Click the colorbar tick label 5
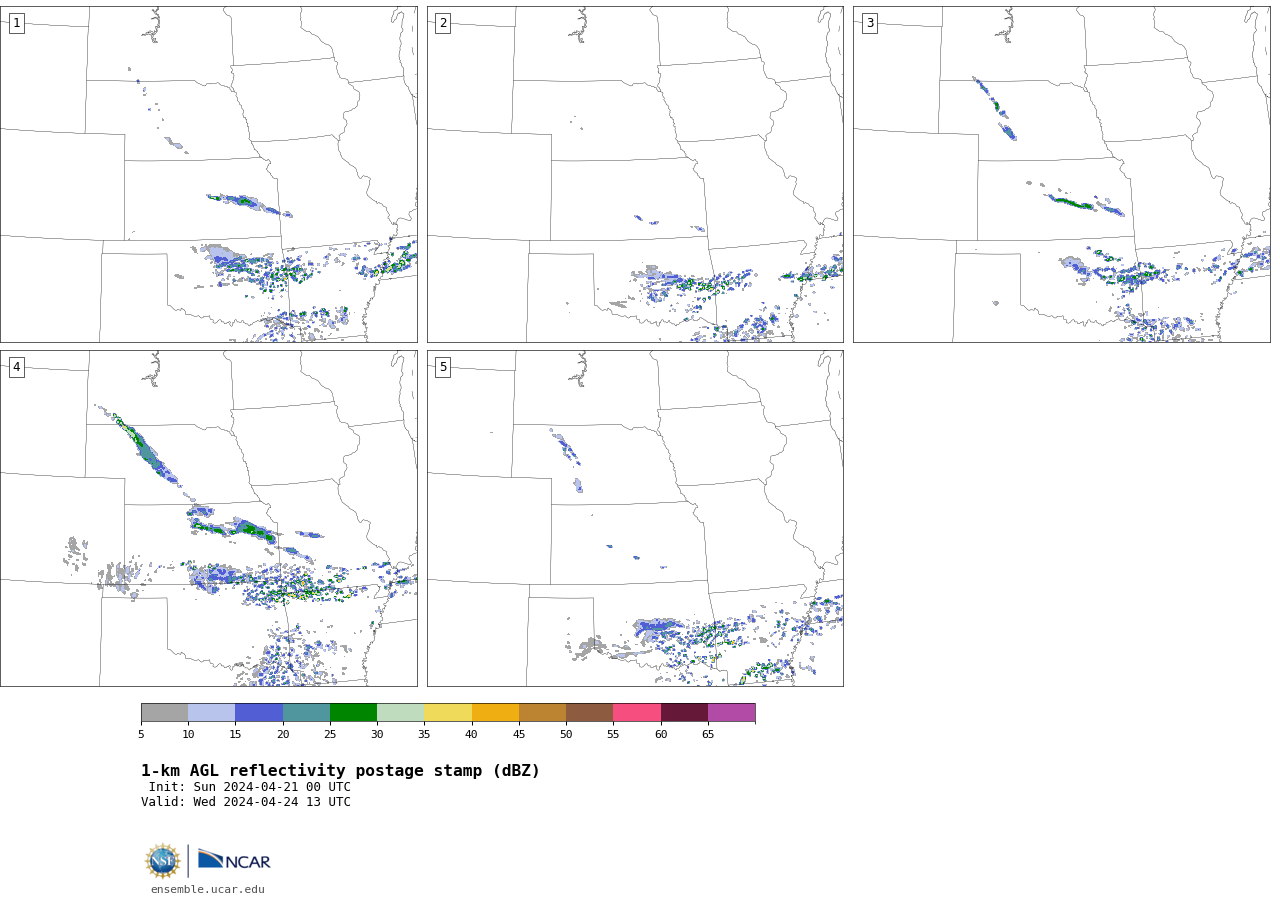 (x=141, y=735)
